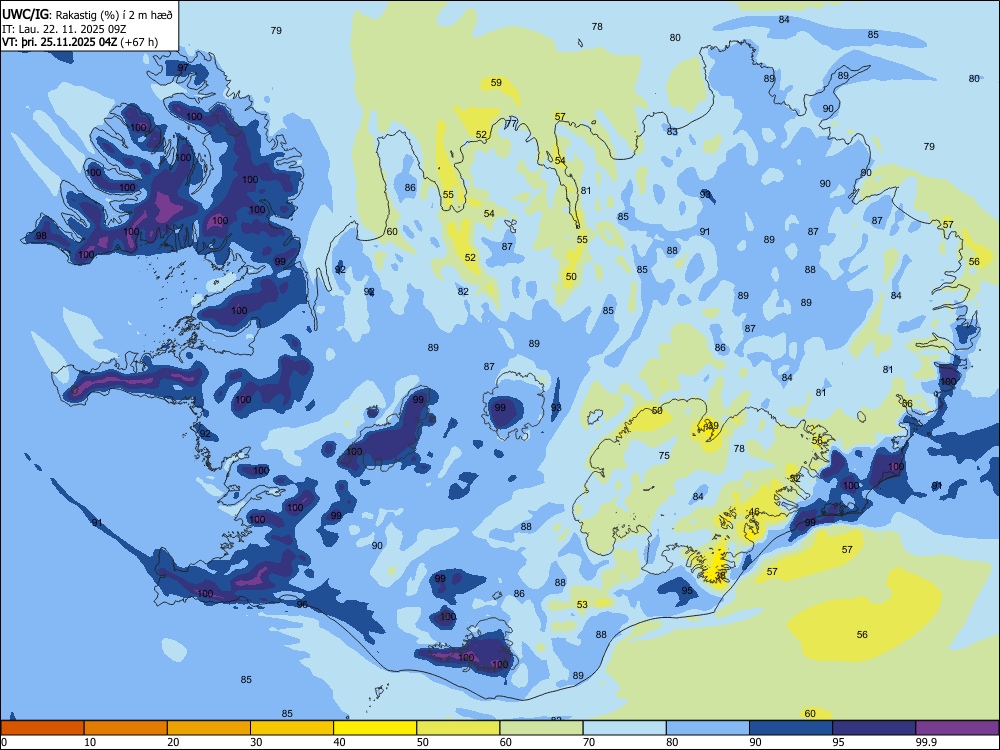The height and width of the screenshot is (750, 1000).
Task: Click the dark orange 0–10 legend swatch
Action: pos(42,728)
